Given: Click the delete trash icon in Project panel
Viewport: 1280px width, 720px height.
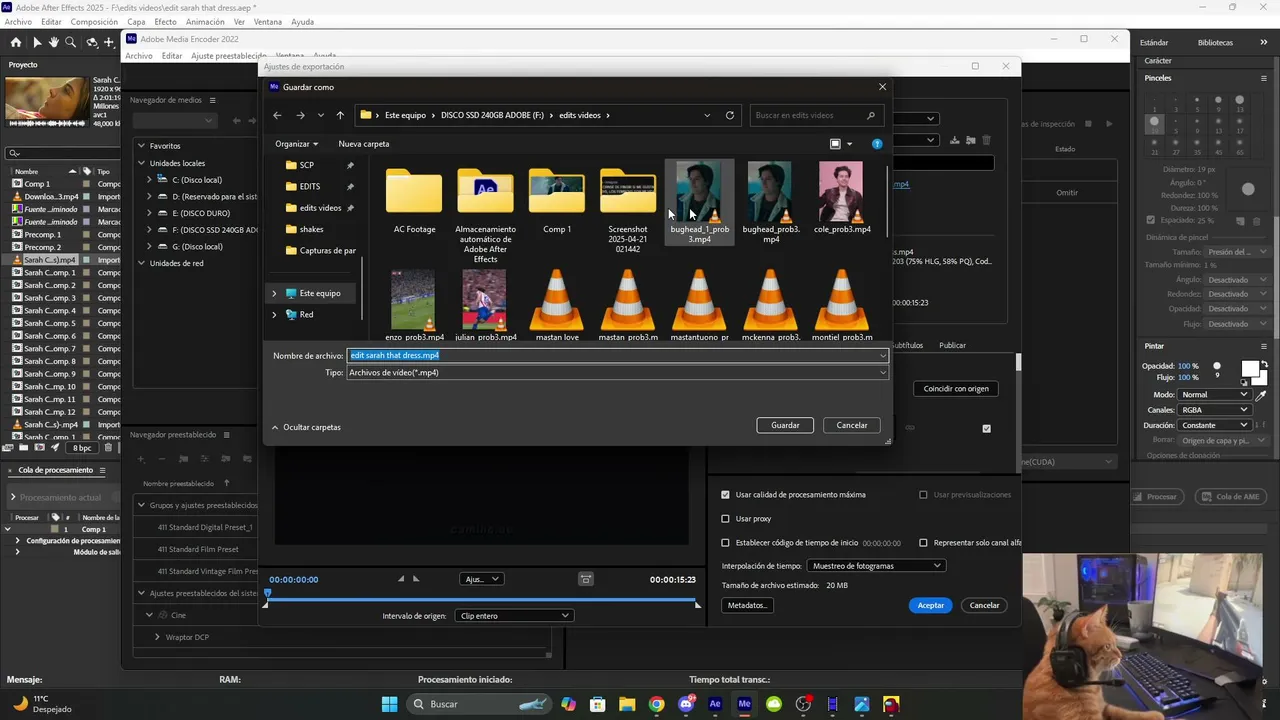Looking at the screenshot, I should [x=108, y=448].
